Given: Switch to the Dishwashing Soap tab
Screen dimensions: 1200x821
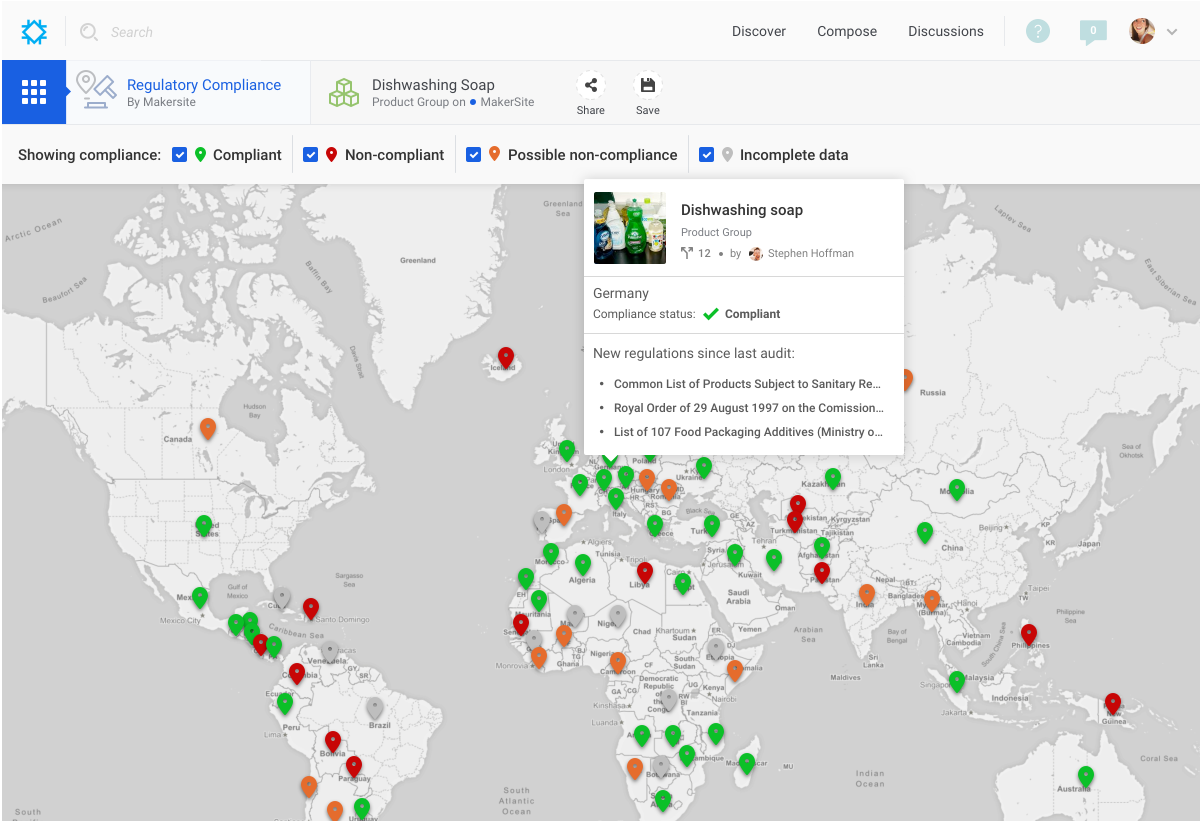Looking at the screenshot, I should coord(433,92).
